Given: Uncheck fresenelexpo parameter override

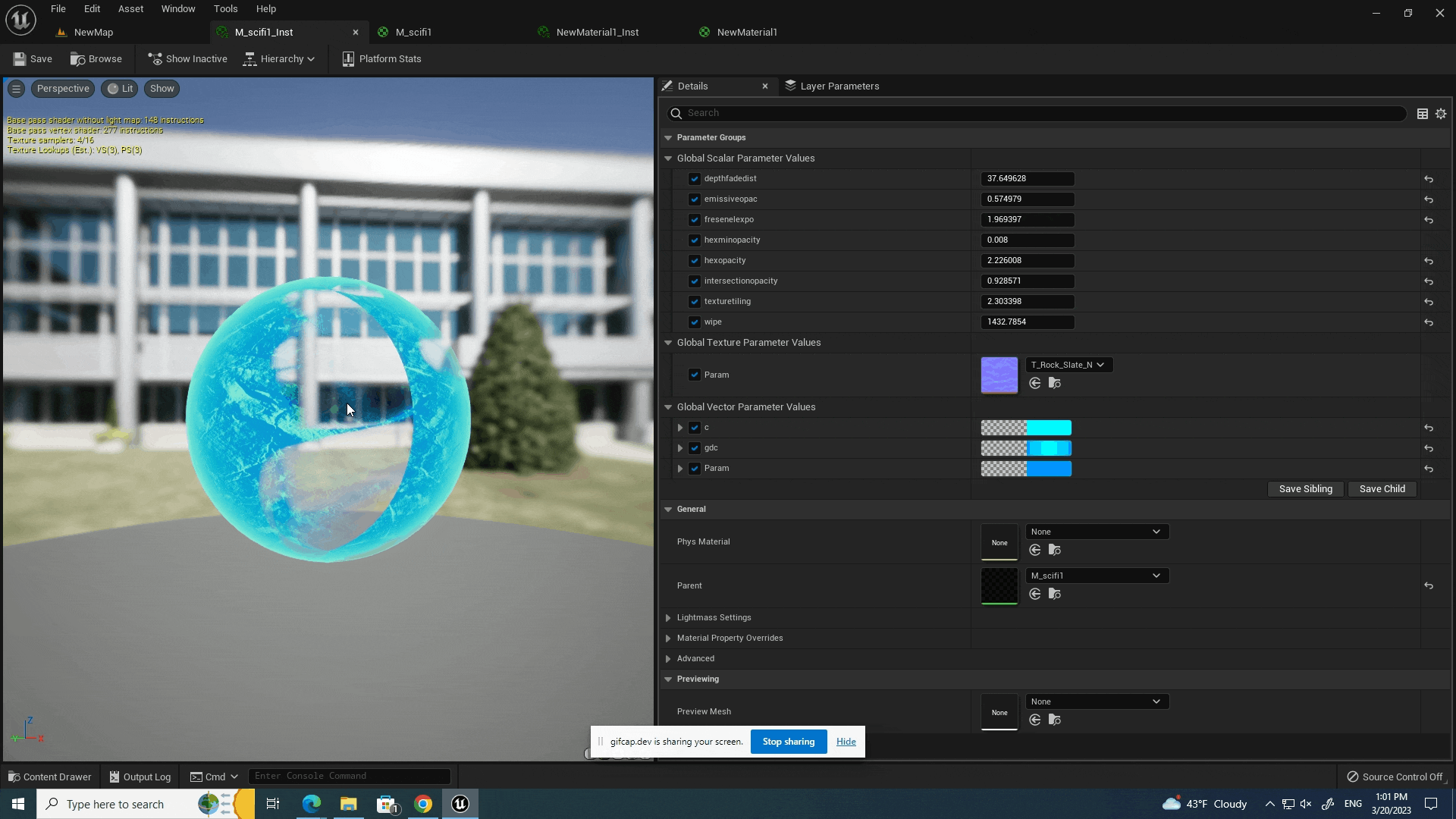Looking at the screenshot, I should 695,220.
